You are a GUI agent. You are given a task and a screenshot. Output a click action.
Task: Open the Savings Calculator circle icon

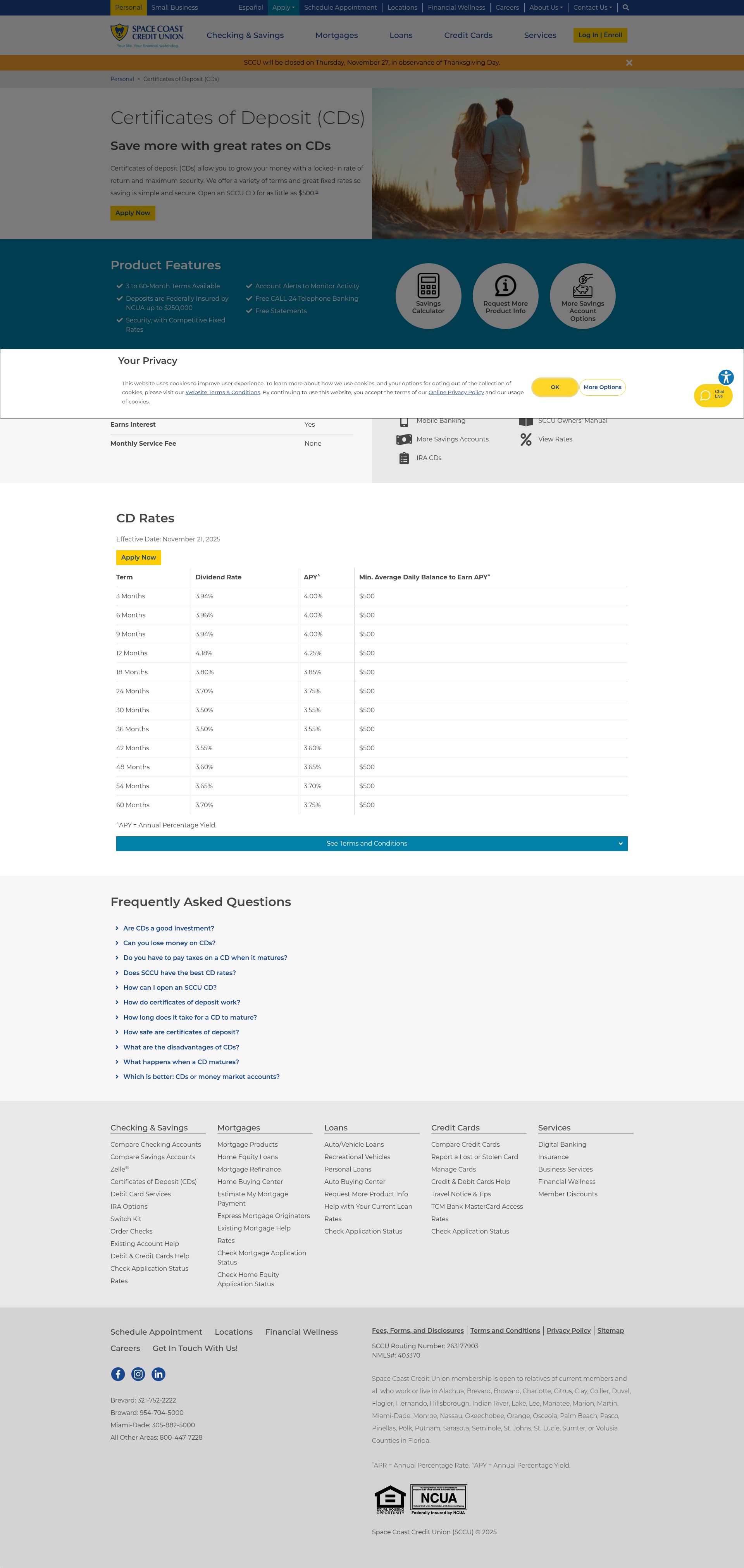[428, 296]
